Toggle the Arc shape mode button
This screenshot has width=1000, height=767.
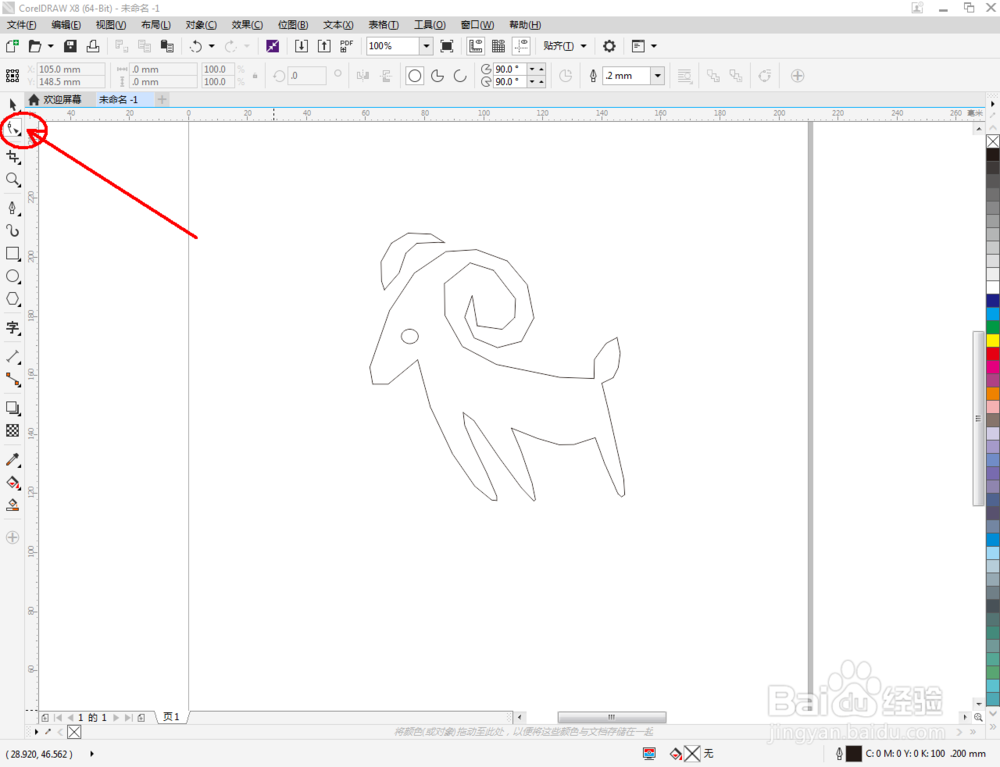(460, 76)
